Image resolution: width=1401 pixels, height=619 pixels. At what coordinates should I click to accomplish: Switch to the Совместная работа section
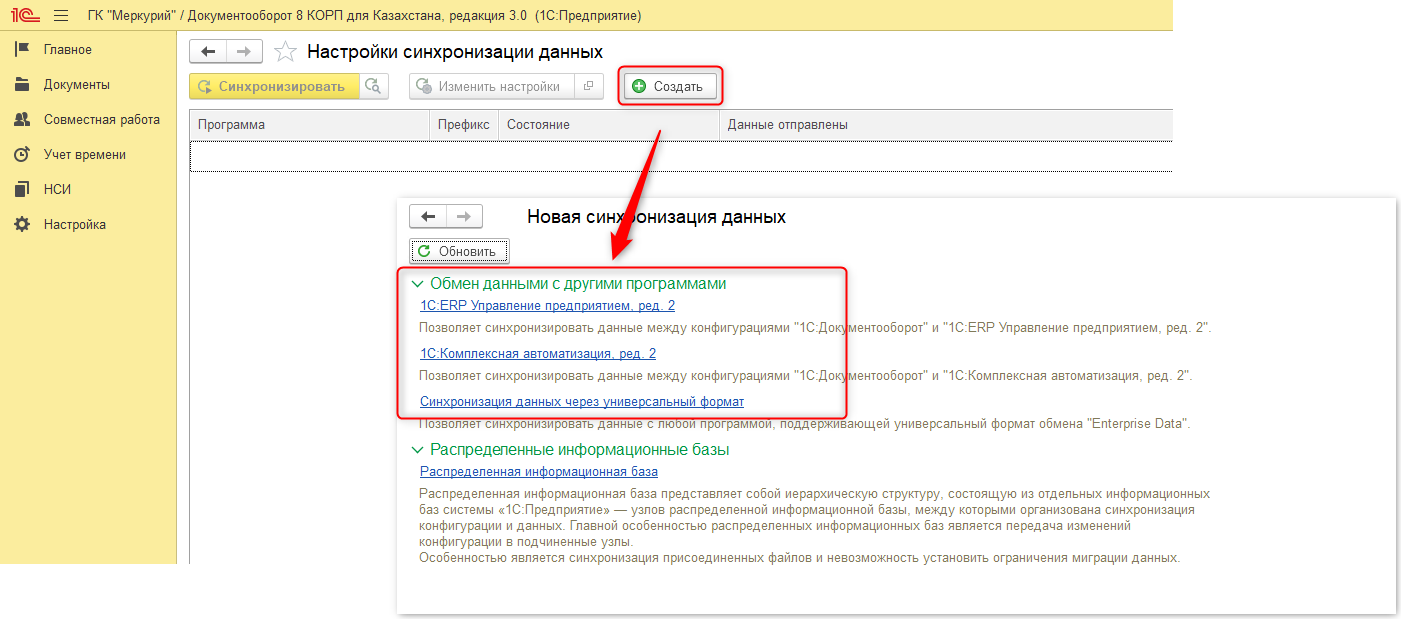point(101,120)
